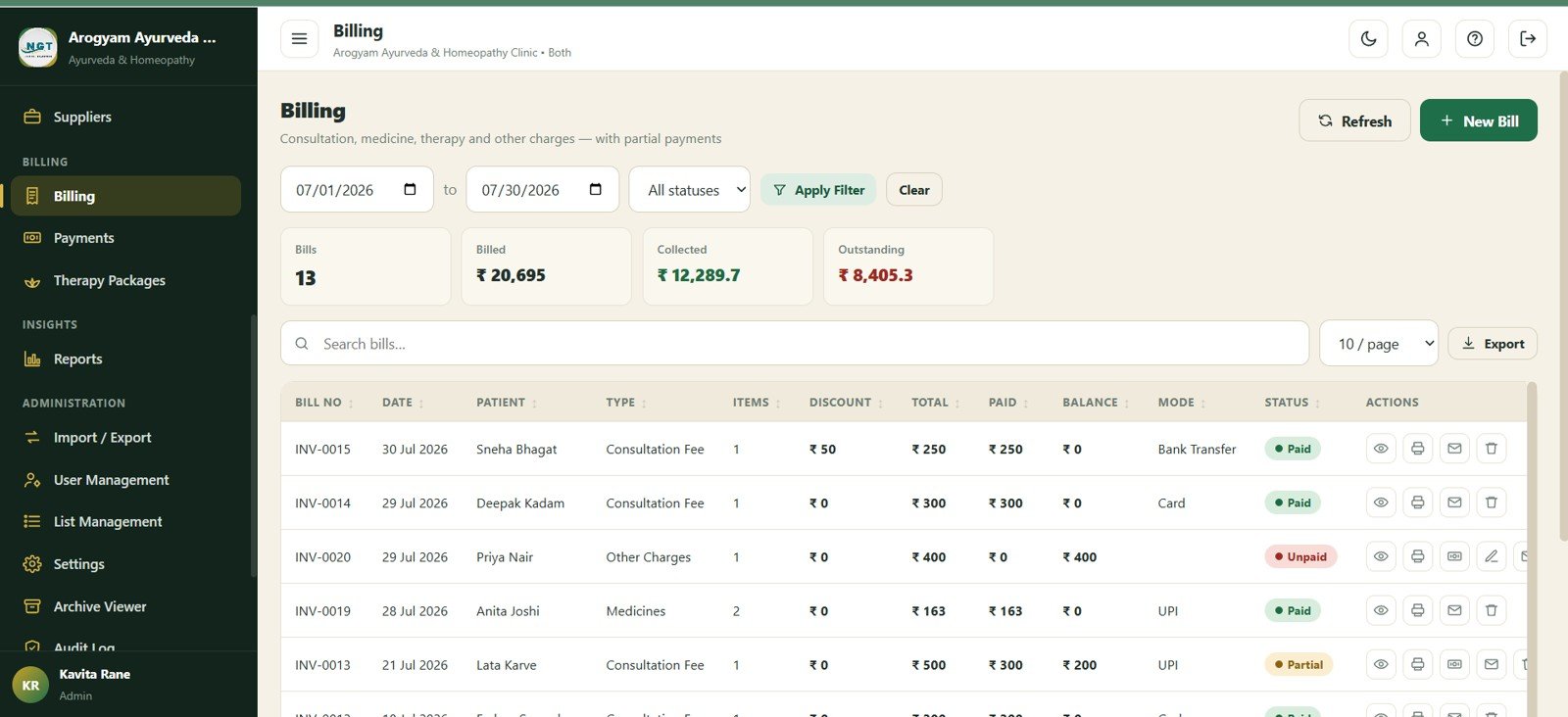Open the 10 / page size dropdown
The width and height of the screenshot is (1568, 717).
[1379, 344]
